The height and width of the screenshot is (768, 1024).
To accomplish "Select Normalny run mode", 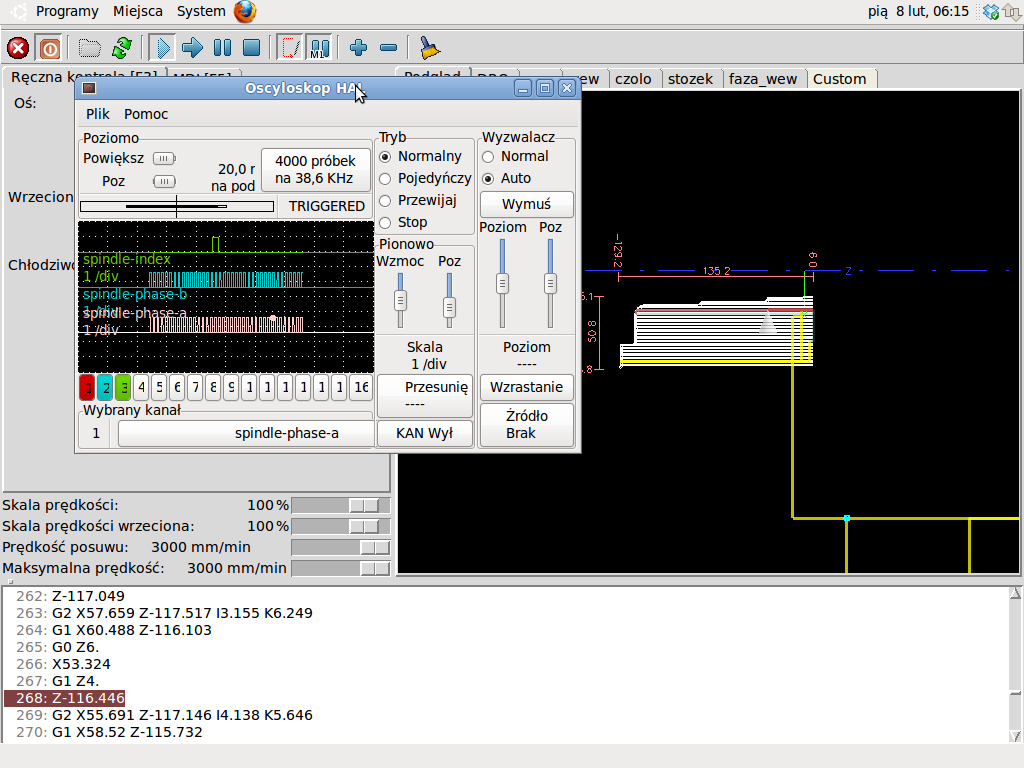I will click(421, 157).
